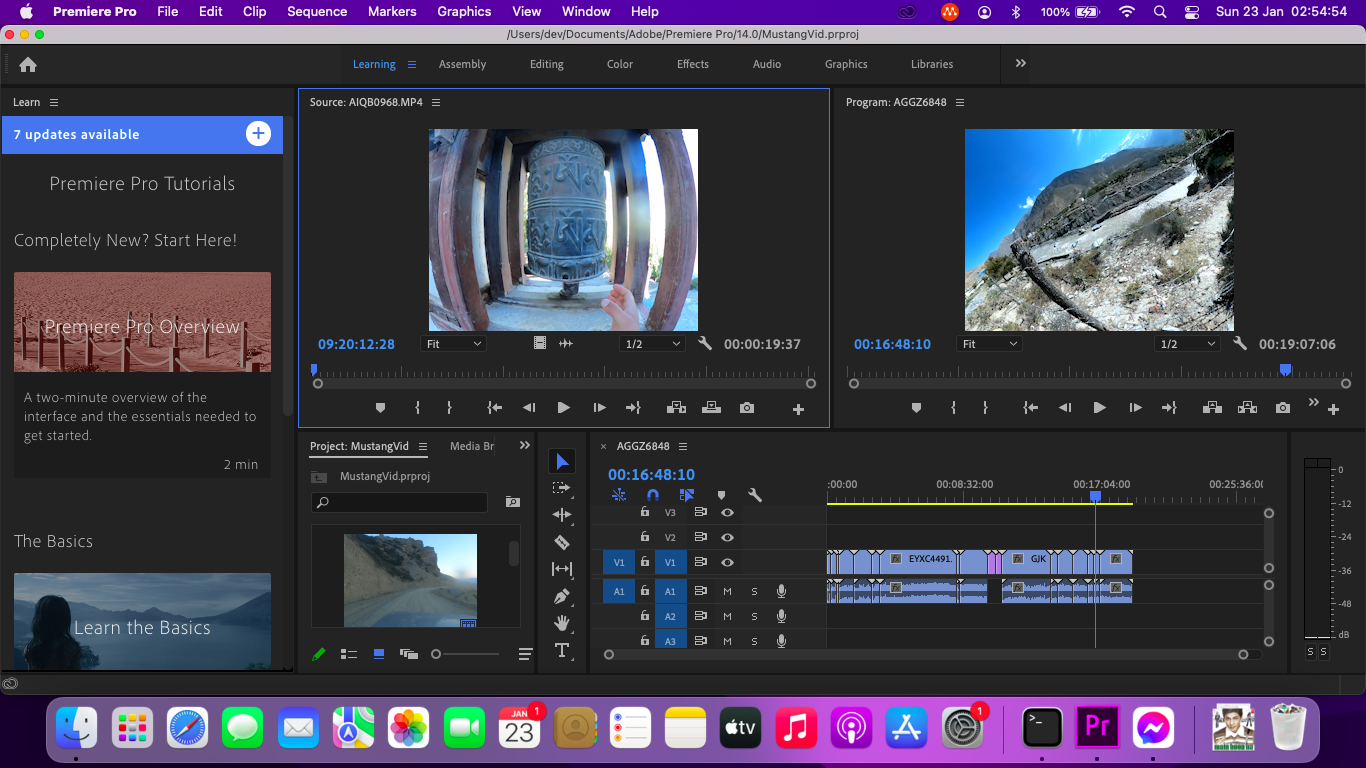Mute audio track A1
Screen dimensions: 1366x768
[727, 591]
